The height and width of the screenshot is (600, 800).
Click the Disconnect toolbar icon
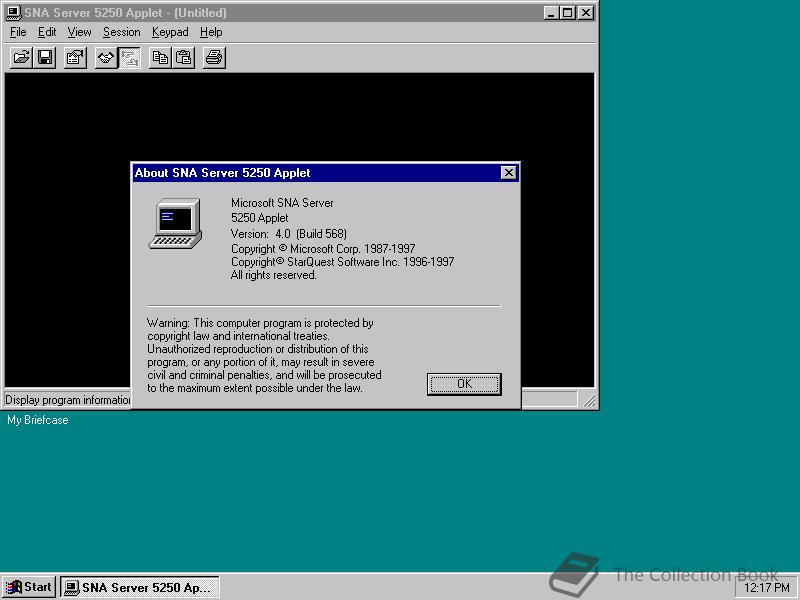click(129, 58)
